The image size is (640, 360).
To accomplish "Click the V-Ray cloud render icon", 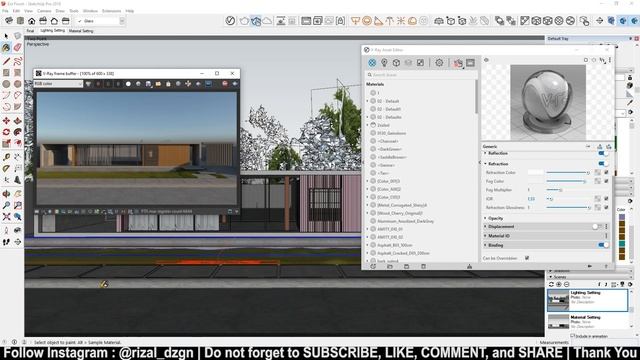I will tap(267, 21).
